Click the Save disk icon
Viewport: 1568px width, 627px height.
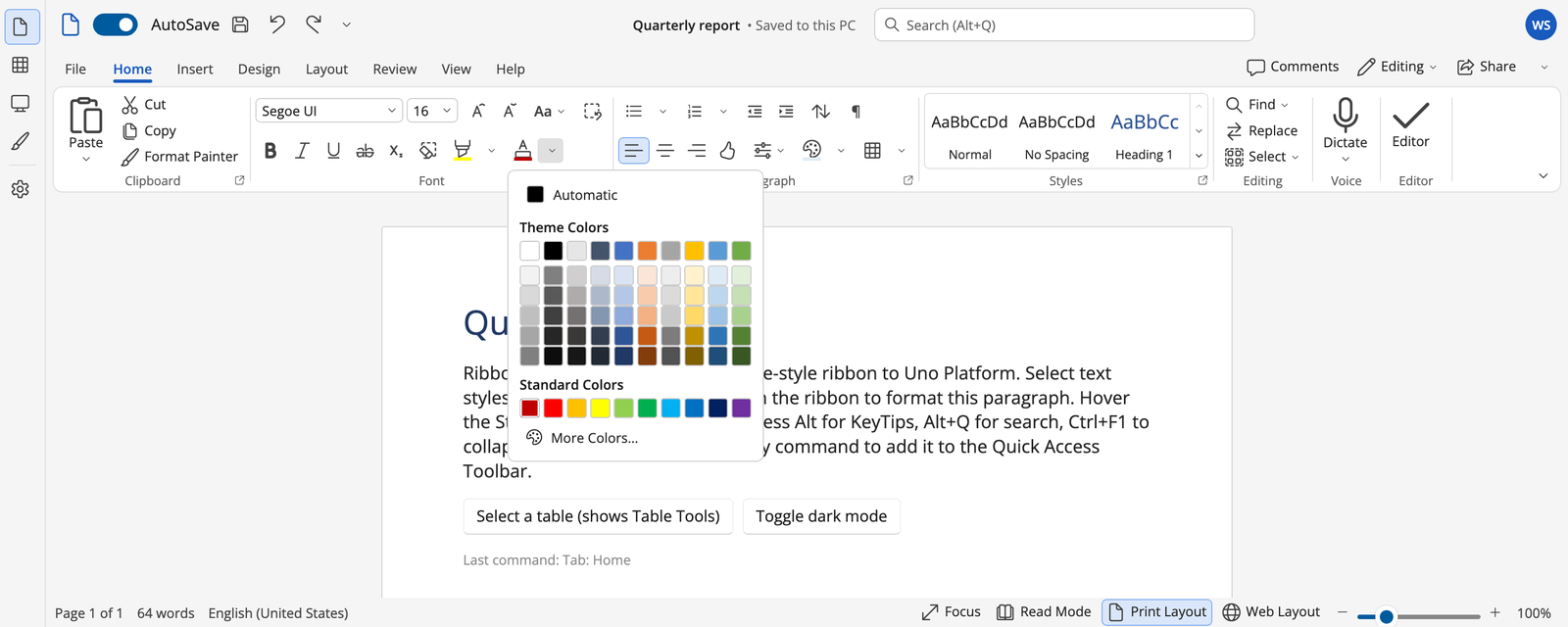click(240, 24)
